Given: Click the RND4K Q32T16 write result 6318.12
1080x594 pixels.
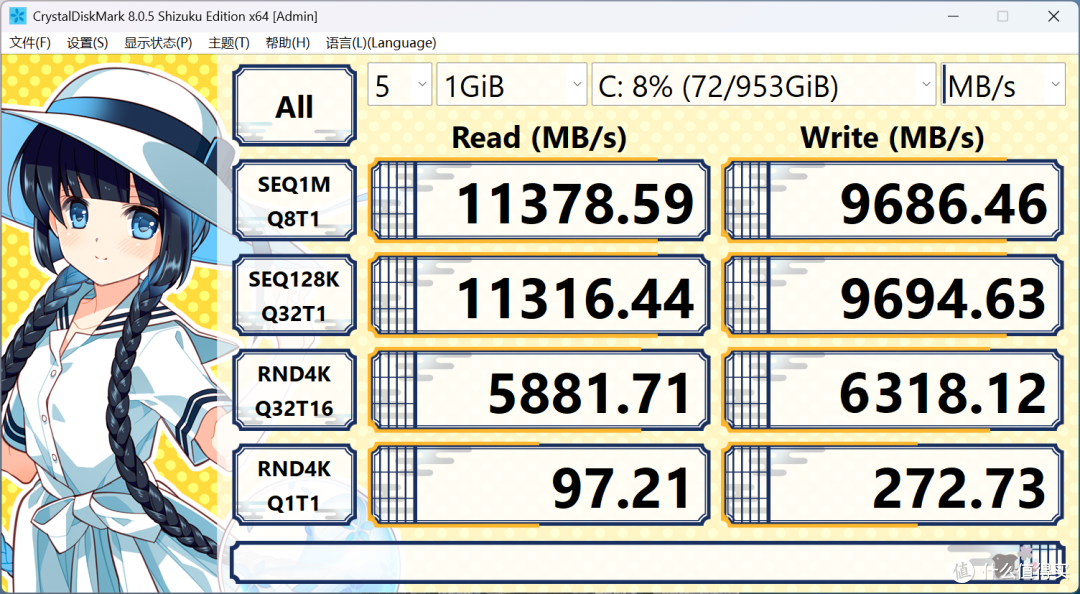Looking at the screenshot, I should click(893, 391).
